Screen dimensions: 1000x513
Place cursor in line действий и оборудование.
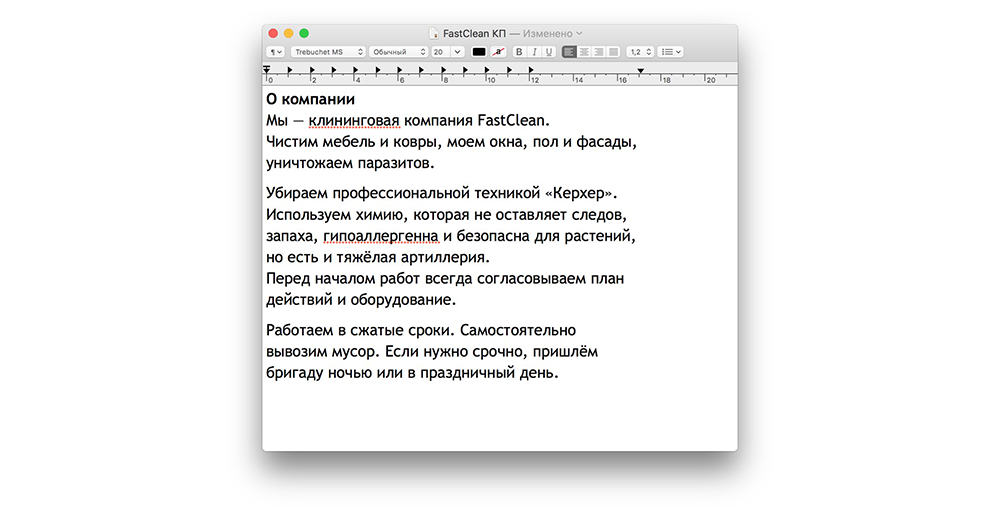click(361, 300)
